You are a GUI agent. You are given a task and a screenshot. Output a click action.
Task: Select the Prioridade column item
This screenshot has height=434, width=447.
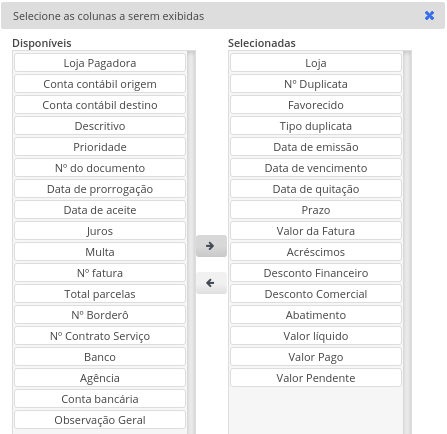coord(100,147)
